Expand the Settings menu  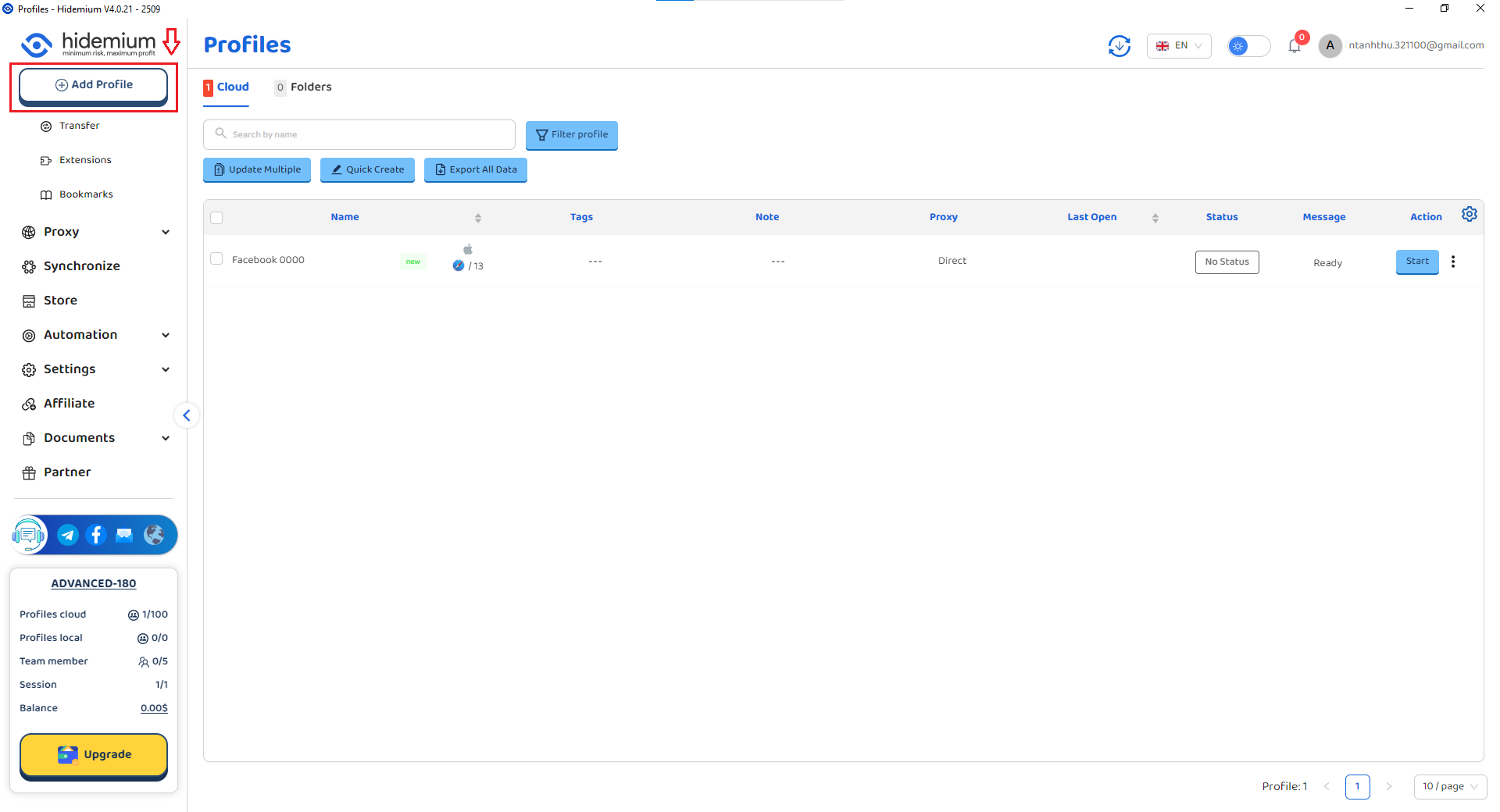tap(95, 369)
